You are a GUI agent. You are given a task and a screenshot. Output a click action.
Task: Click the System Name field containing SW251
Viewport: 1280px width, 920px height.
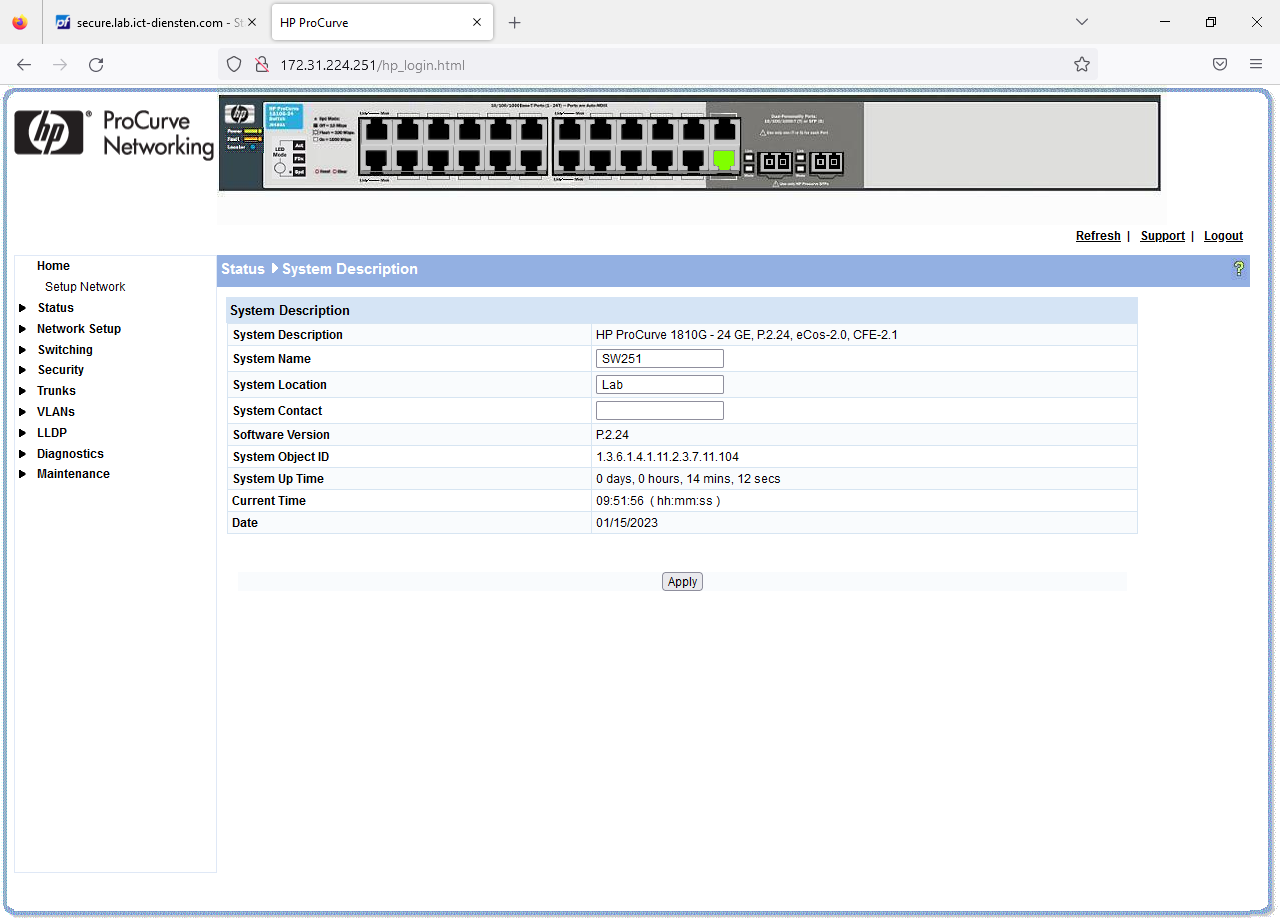pos(660,359)
